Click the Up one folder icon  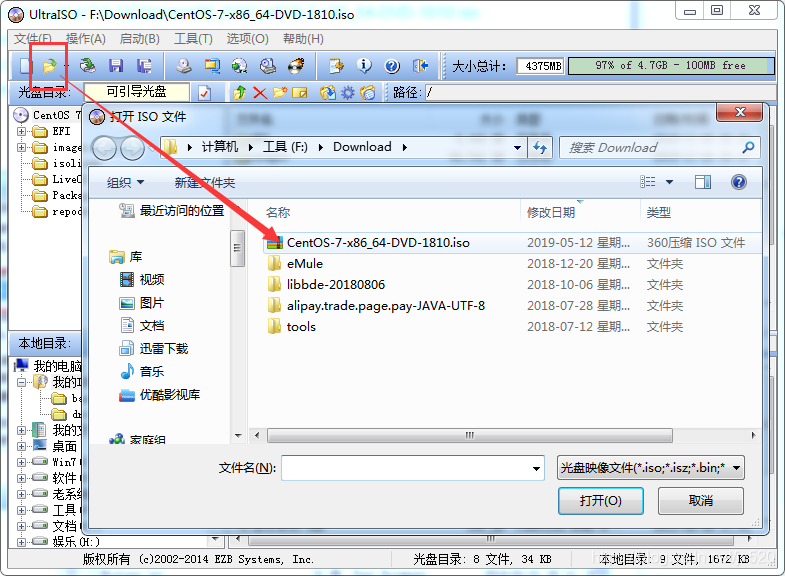tap(240, 93)
